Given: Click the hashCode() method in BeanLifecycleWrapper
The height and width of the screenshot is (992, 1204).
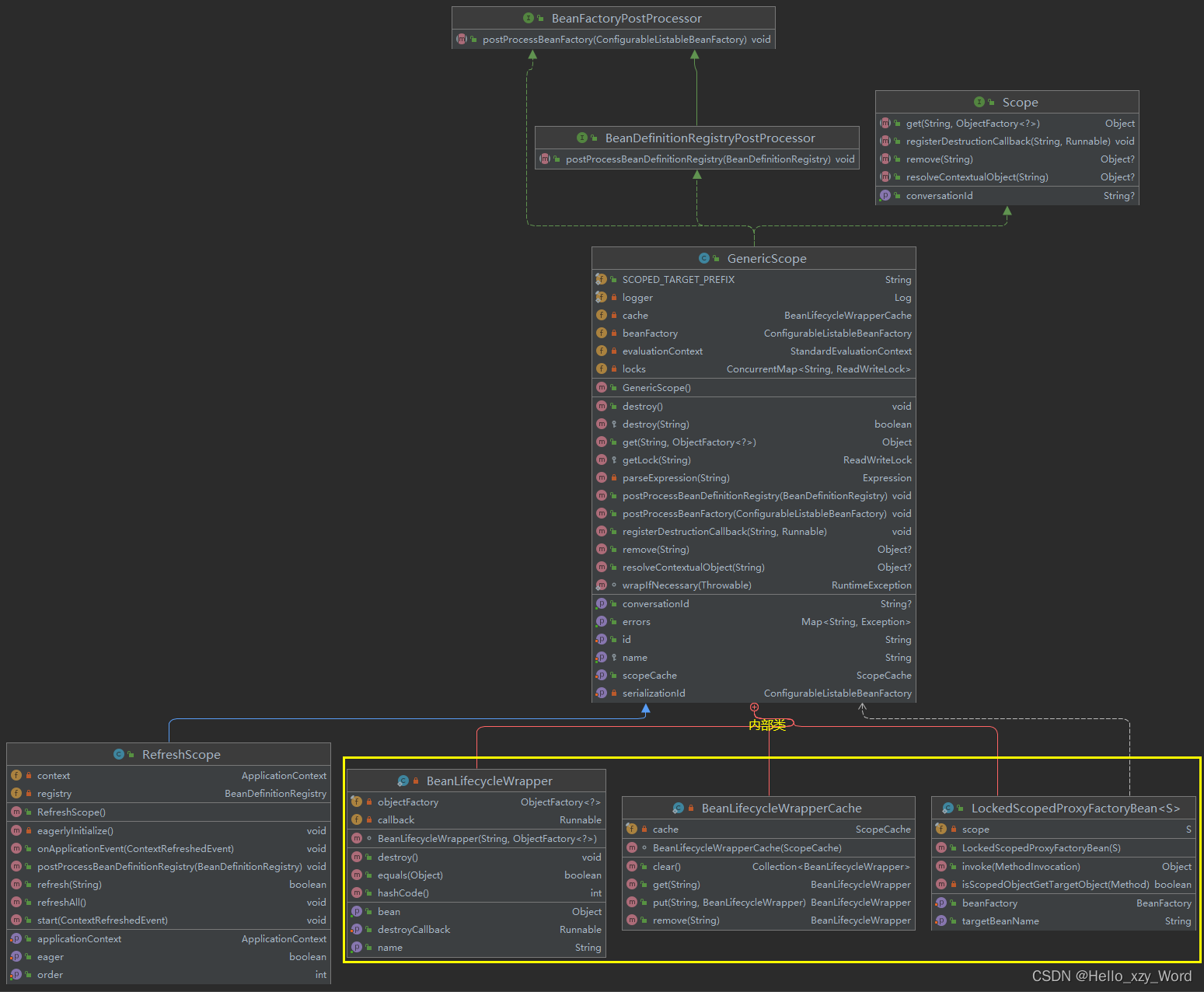Looking at the screenshot, I should pyautogui.click(x=476, y=893).
